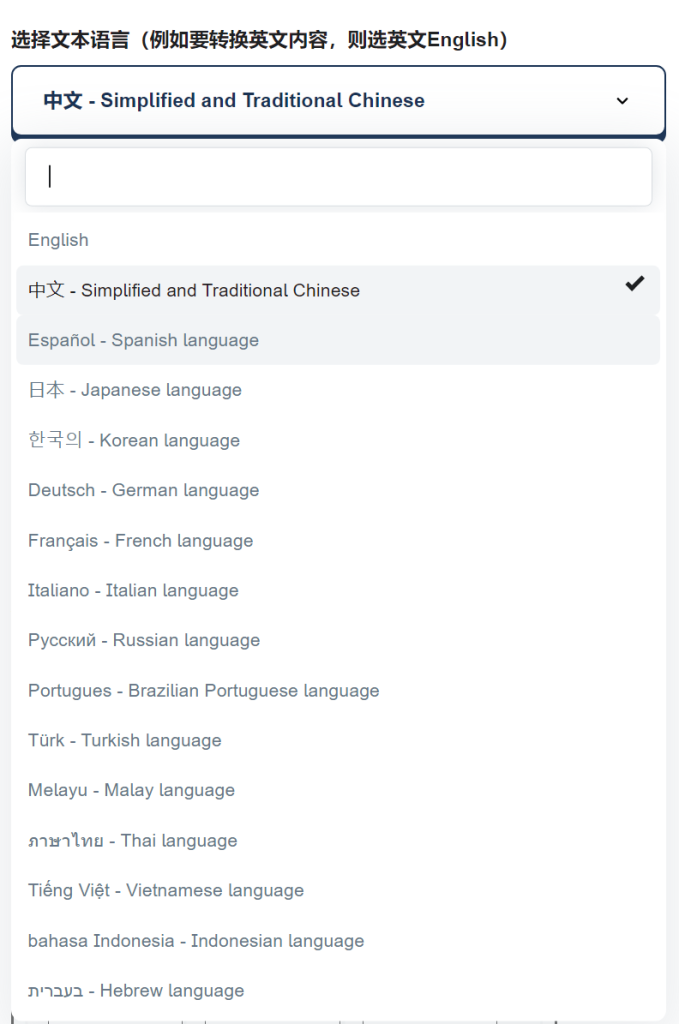Choose 한국의 - Korean language

pos(134,440)
